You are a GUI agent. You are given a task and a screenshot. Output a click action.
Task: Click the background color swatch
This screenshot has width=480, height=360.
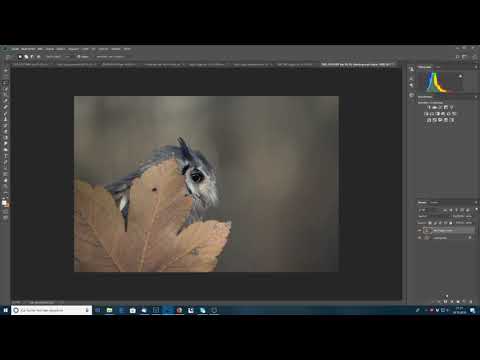click(x=7, y=205)
